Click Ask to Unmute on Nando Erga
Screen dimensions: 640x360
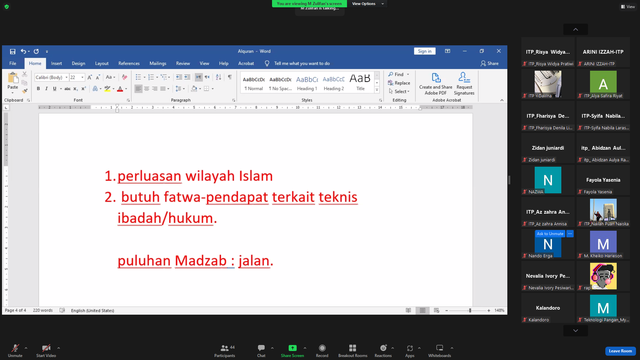click(550, 234)
